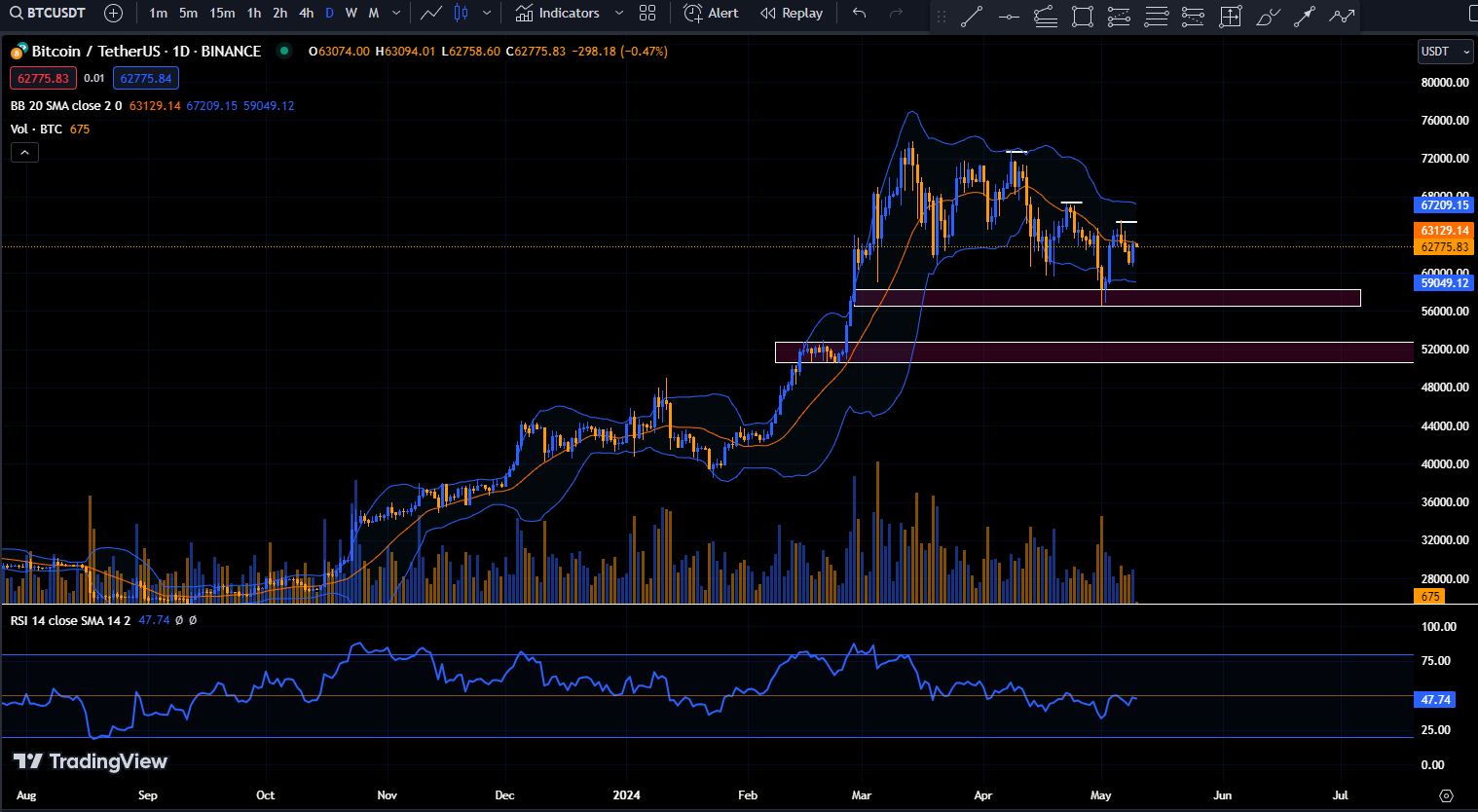Click the price change −298.18 (−0.47%) value
This screenshot has height=812, width=1478.
coord(620,52)
